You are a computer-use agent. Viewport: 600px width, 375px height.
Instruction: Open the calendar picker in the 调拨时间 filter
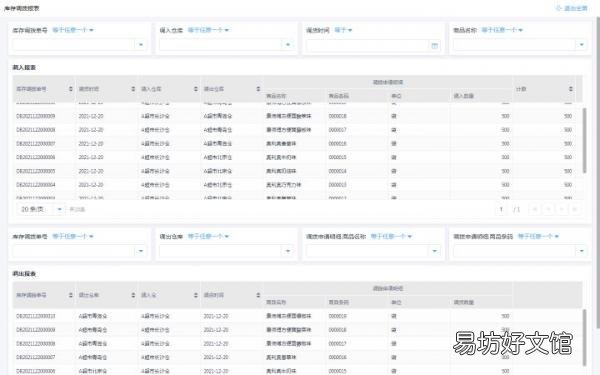[x=434, y=46]
